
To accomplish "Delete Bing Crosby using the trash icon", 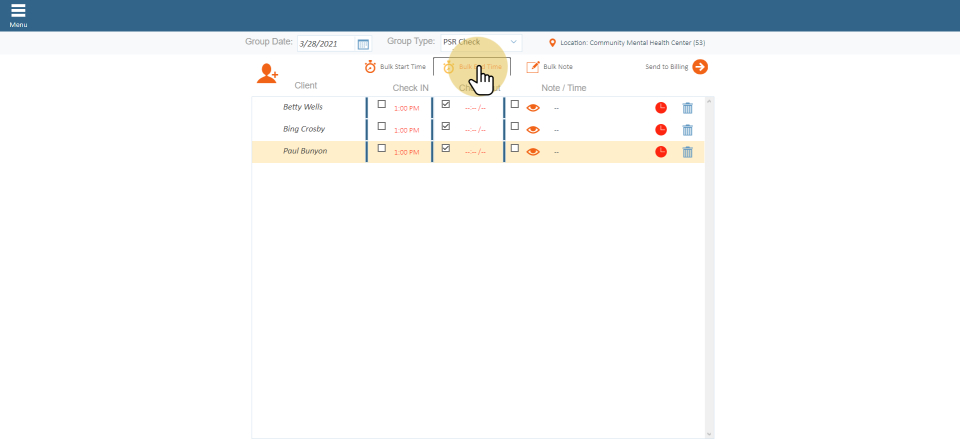I will 687,130.
